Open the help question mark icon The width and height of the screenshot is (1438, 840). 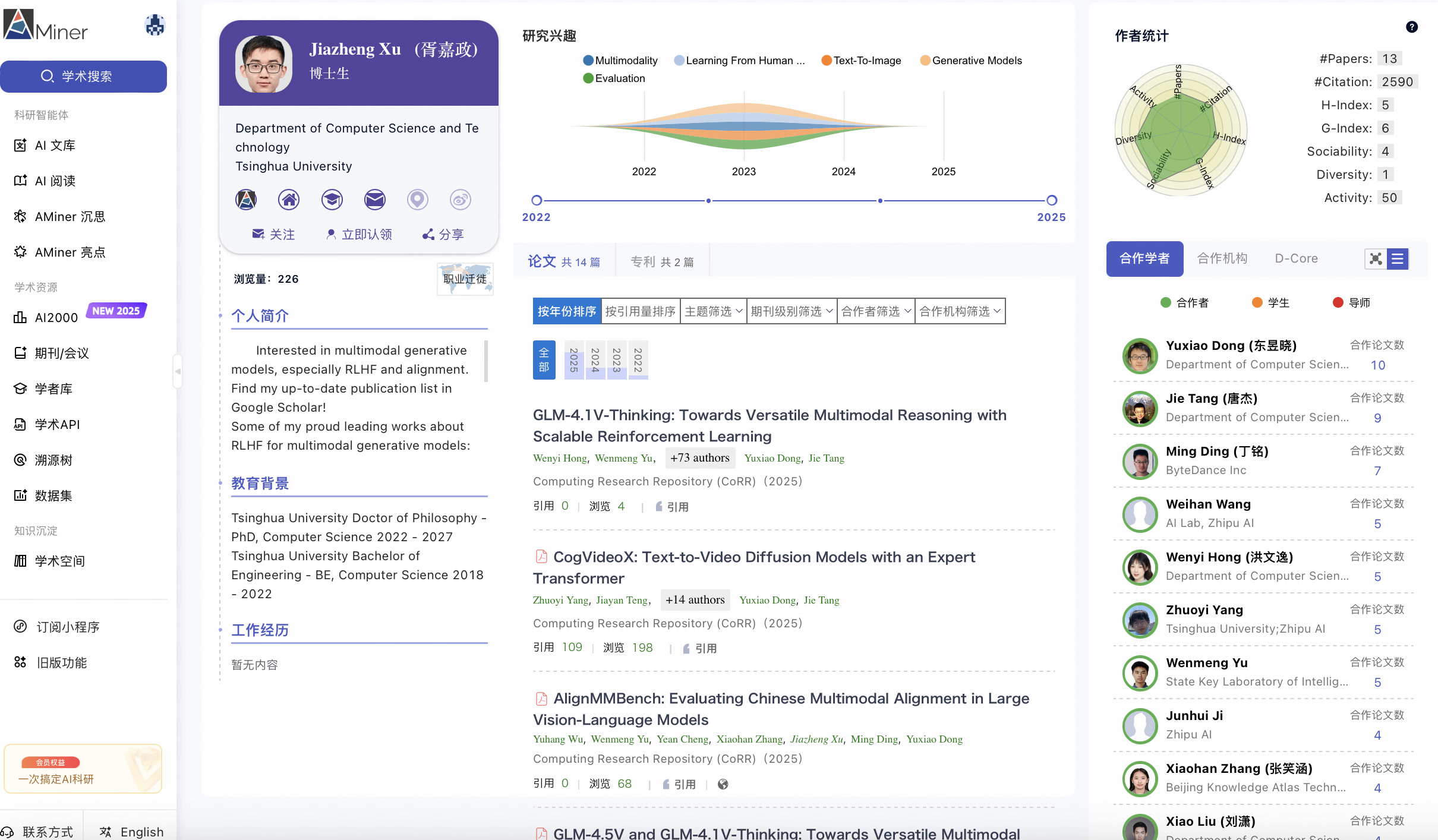pos(1412,27)
